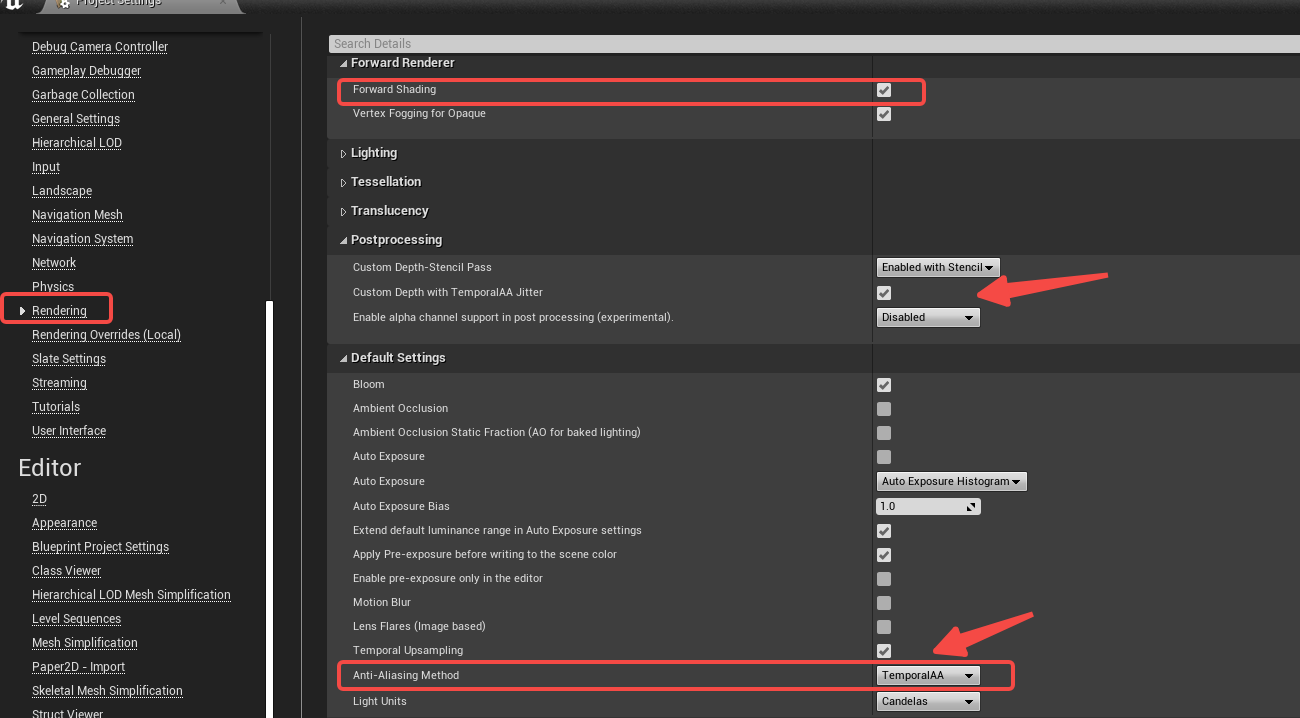Open Class Viewer settings
Viewport: 1300px width, 718px height.
(x=66, y=571)
